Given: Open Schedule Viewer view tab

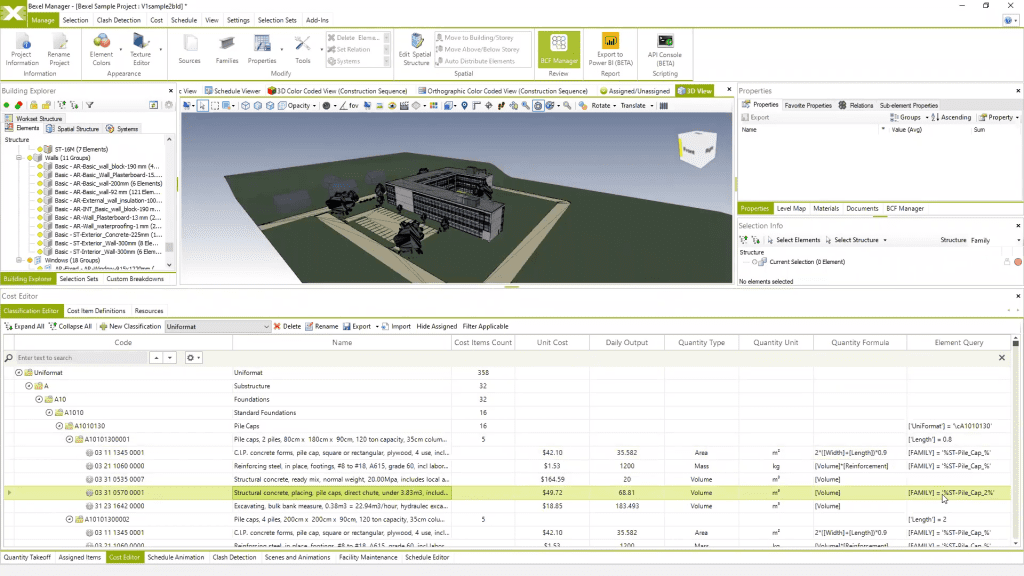Looking at the screenshot, I should pyautogui.click(x=232, y=91).
